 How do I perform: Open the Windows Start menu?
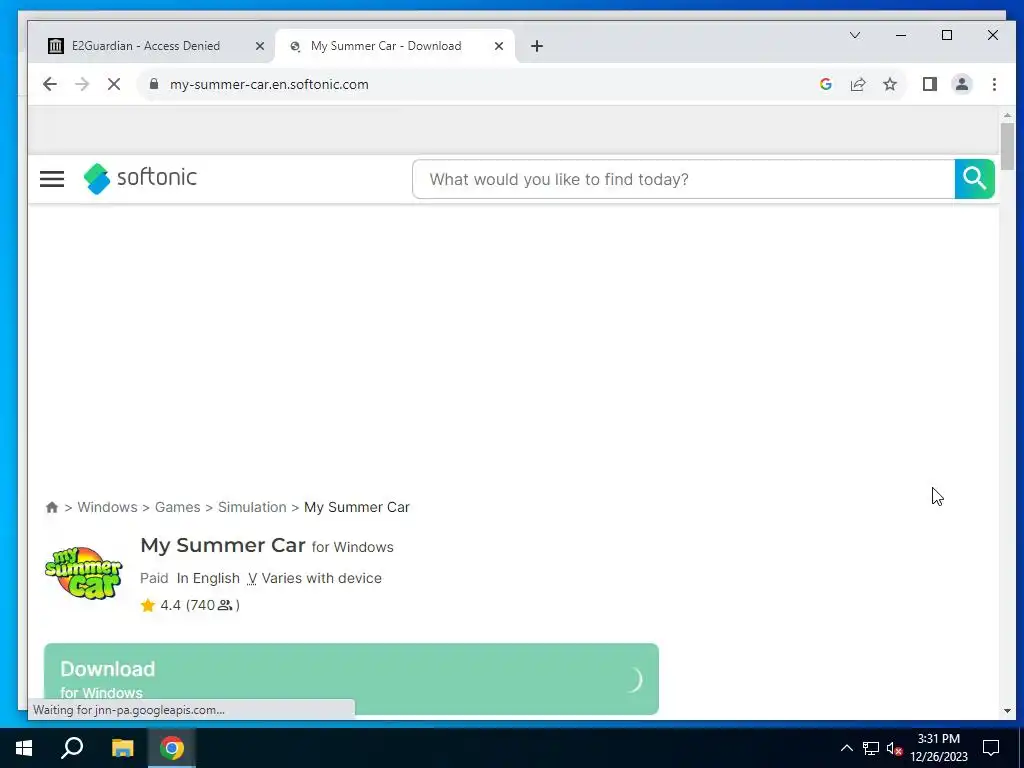(x=24, y=748)
